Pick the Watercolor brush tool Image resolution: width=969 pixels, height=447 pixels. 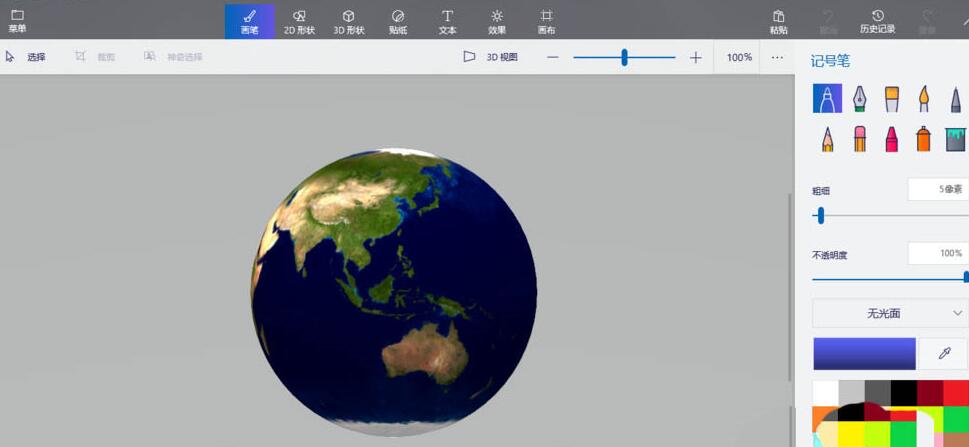pos(923,98)
